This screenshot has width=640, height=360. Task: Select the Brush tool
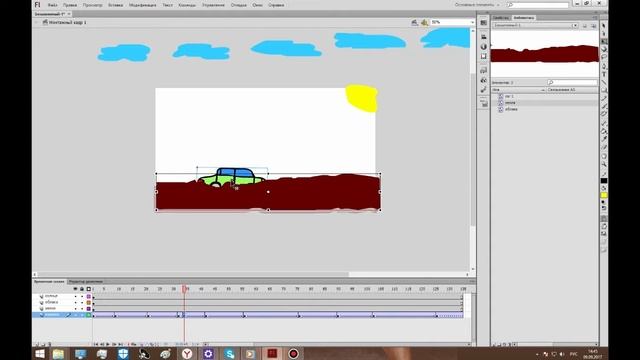pyautogui.click(x=604, y=107)
